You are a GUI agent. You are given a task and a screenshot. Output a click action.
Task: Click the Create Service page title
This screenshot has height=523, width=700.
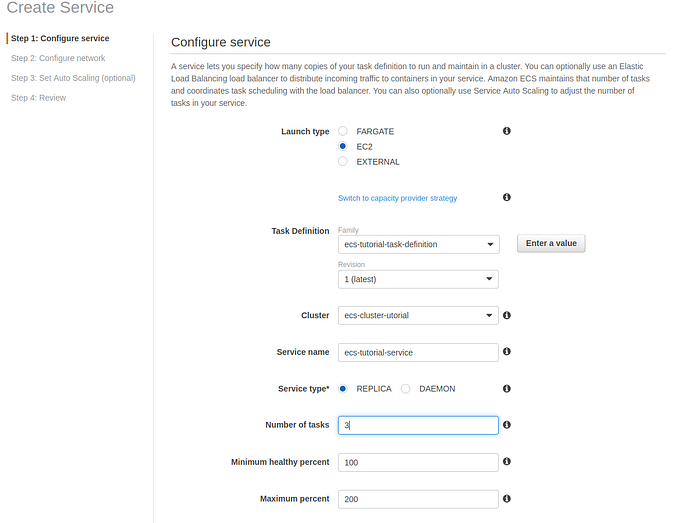coord(60,8)
